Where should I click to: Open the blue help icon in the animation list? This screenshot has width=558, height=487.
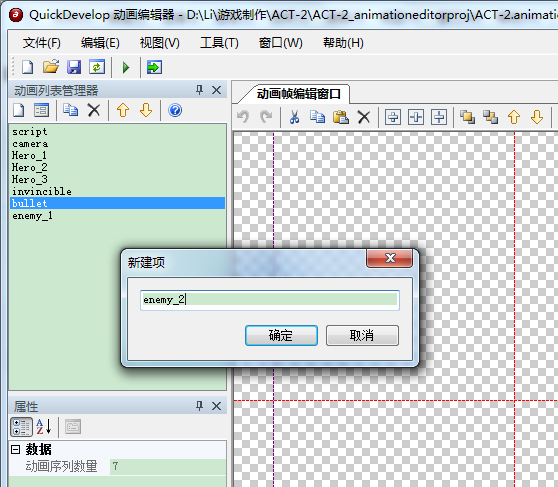[x=175, y=110]
